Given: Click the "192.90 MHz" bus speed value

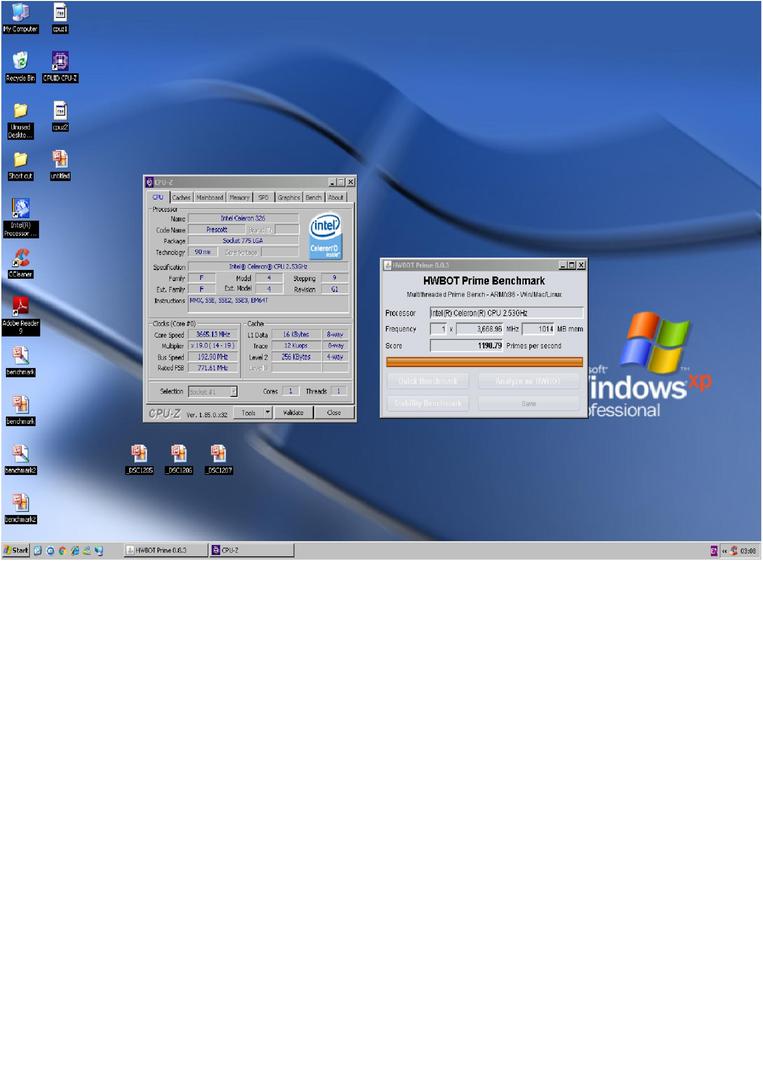Looking at the screenshot, I should pos(213,357).
